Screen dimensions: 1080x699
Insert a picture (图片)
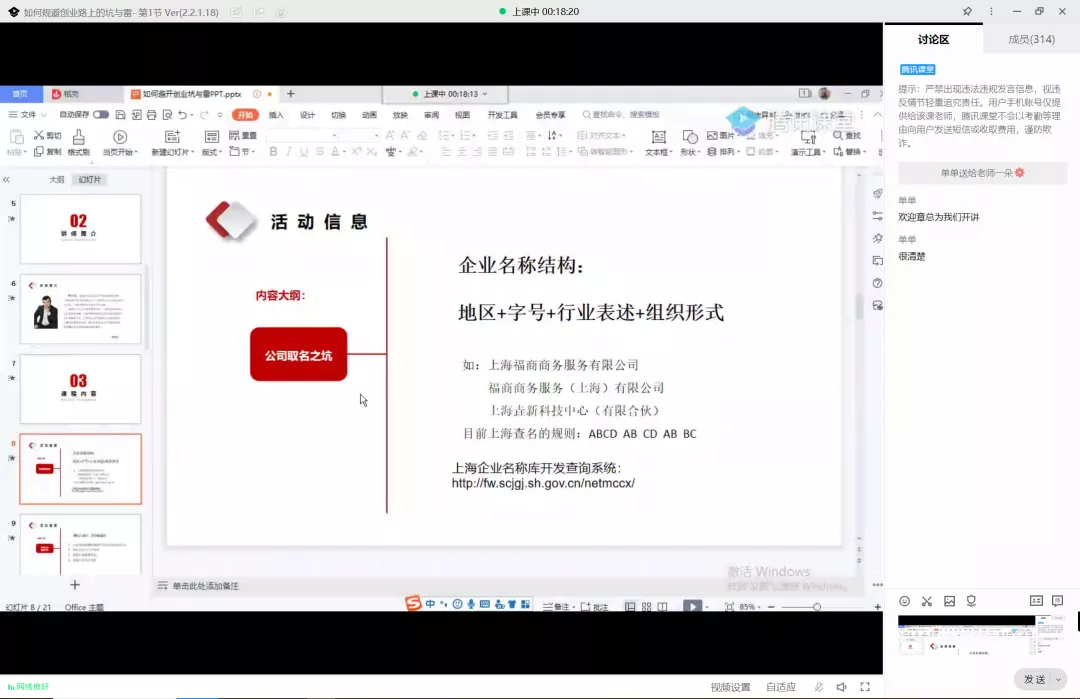[x=721, y=136]
